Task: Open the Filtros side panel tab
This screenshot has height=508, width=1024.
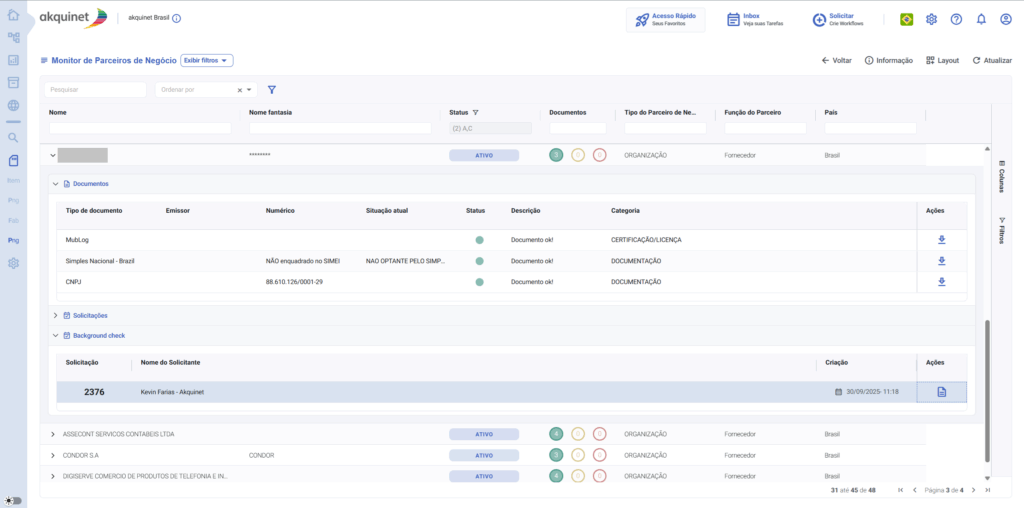Action: (1001, 230)
